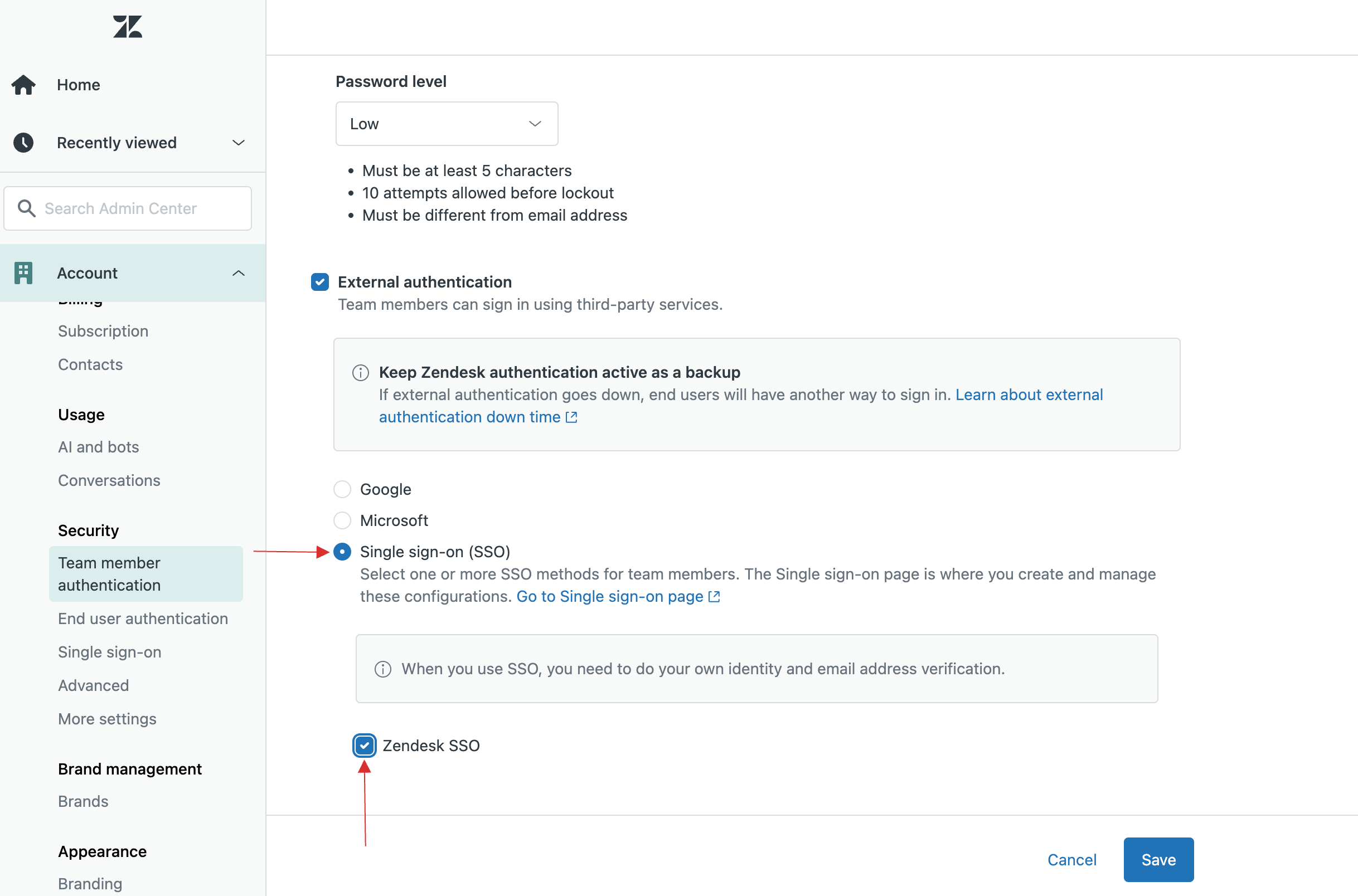Image resolution: width=1358 pixels, height=896 pixels.
Task: Click 'Must be different from email address' text
Action: click(x=495, y=216)
